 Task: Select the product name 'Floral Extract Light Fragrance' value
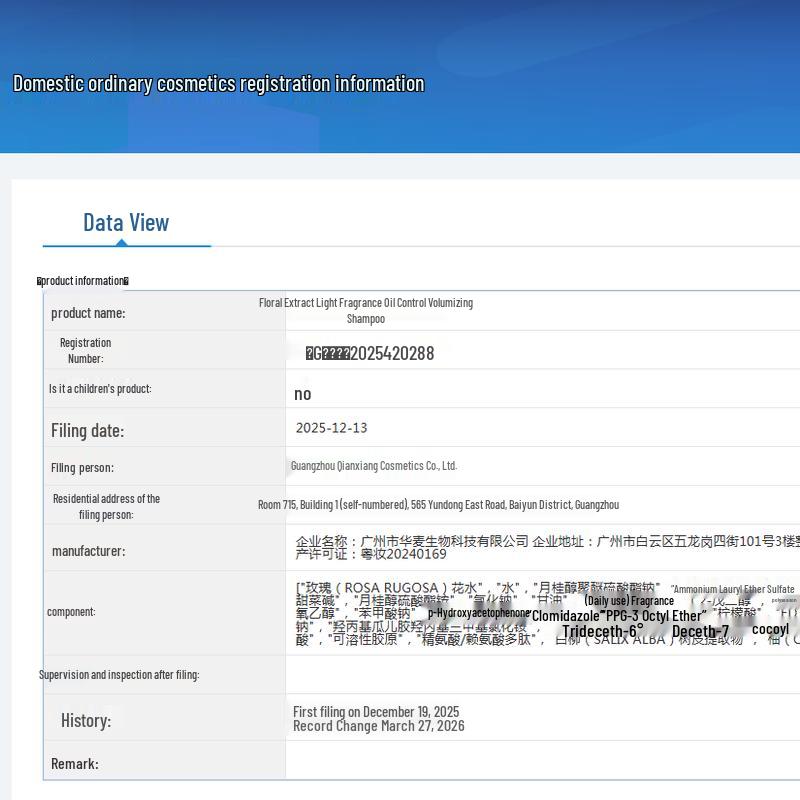[366, 311]
